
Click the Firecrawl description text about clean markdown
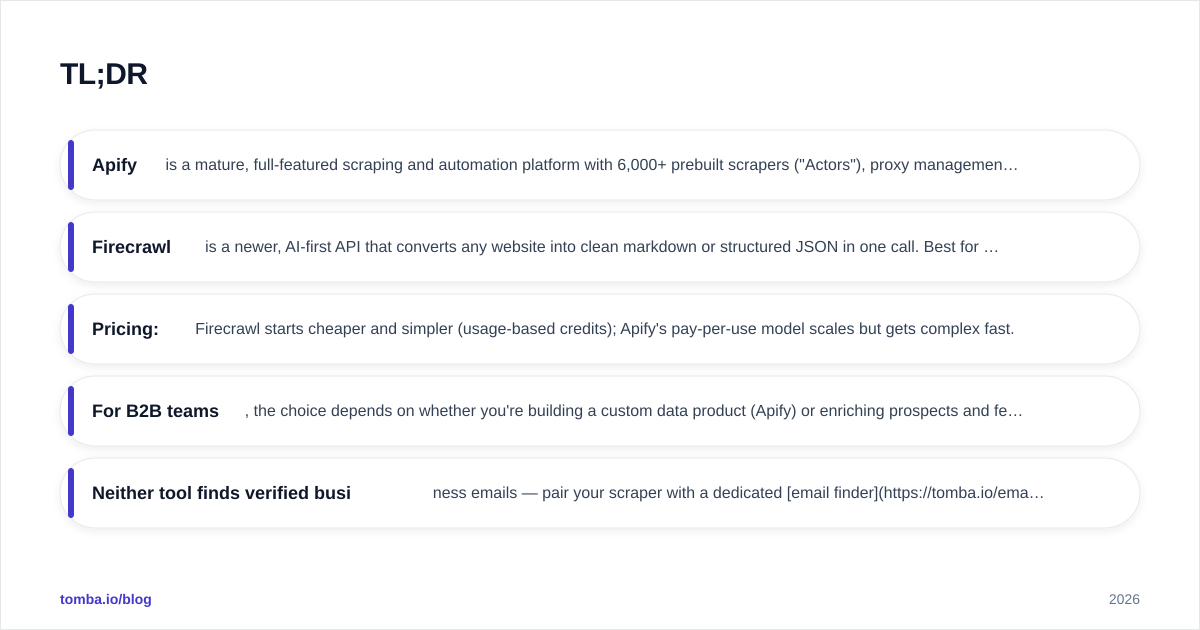[x=602, y=247]
